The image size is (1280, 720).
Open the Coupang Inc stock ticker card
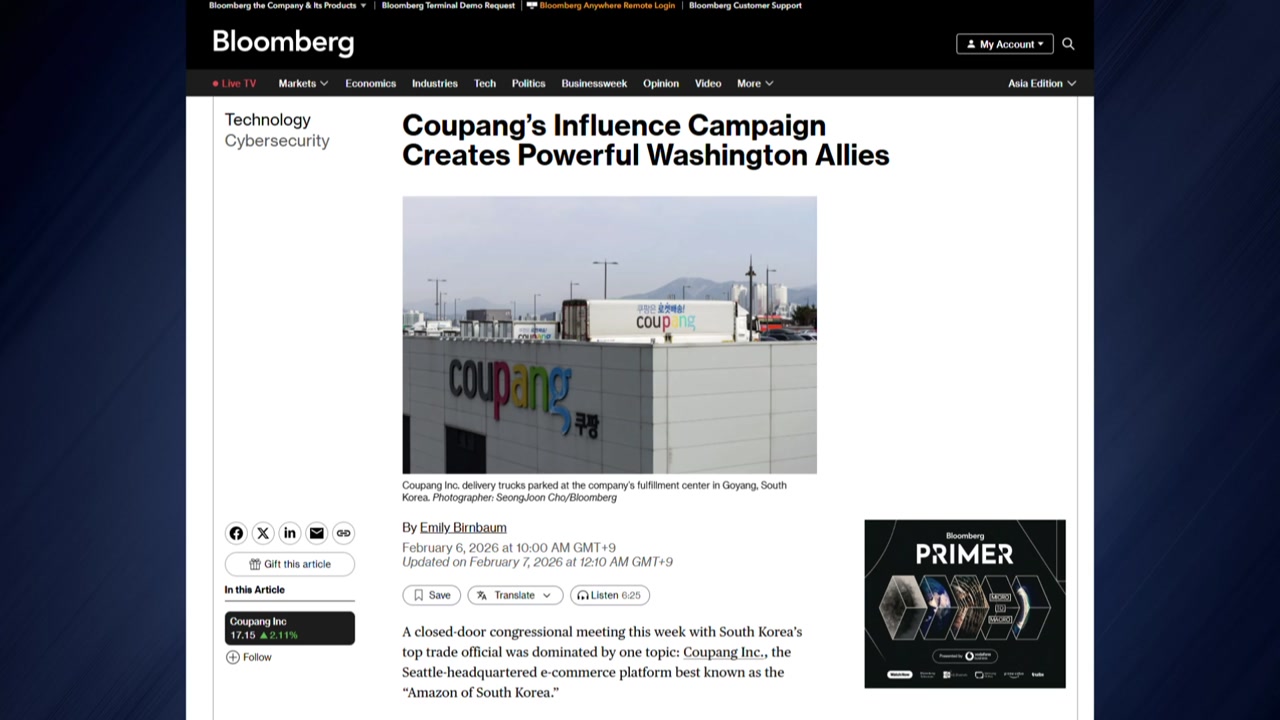pyautogui.click(x=290, y=628)
